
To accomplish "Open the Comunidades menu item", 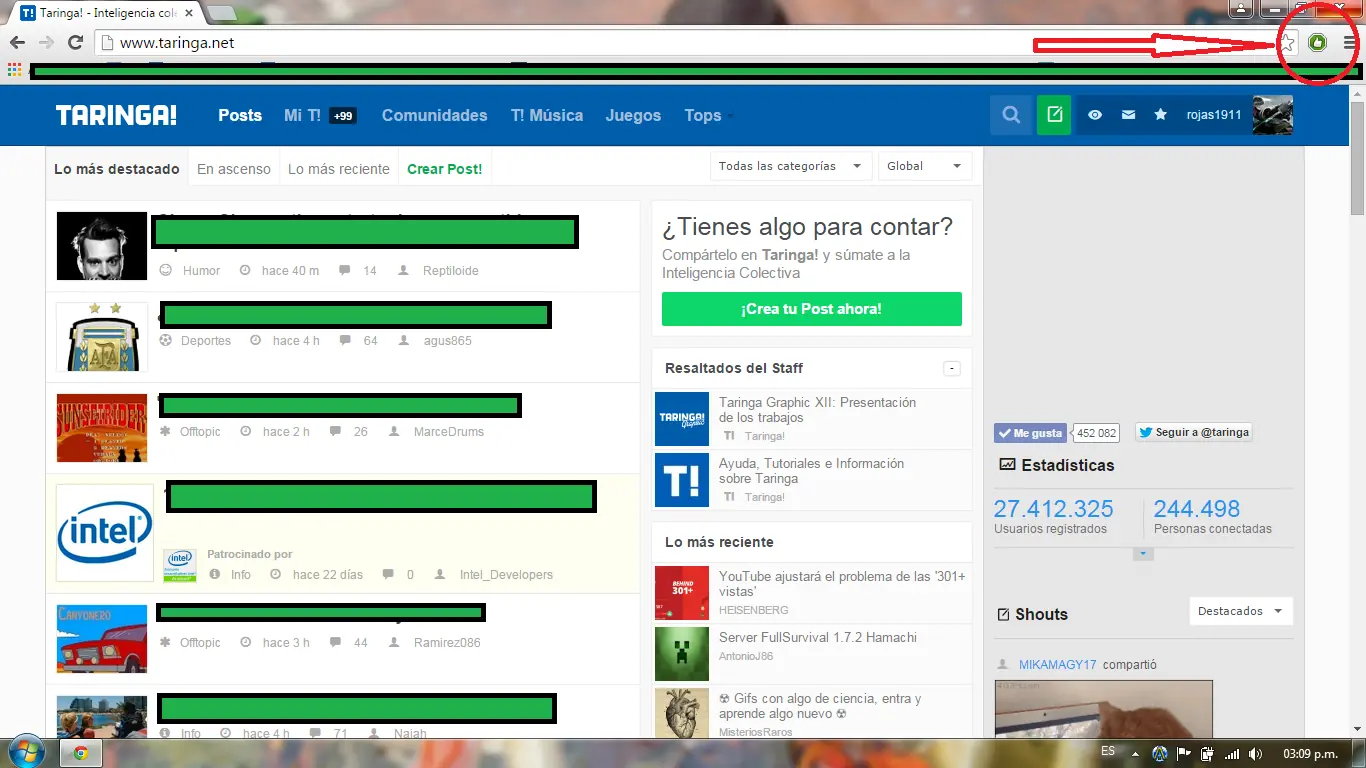I will click(x=434, y=115).
